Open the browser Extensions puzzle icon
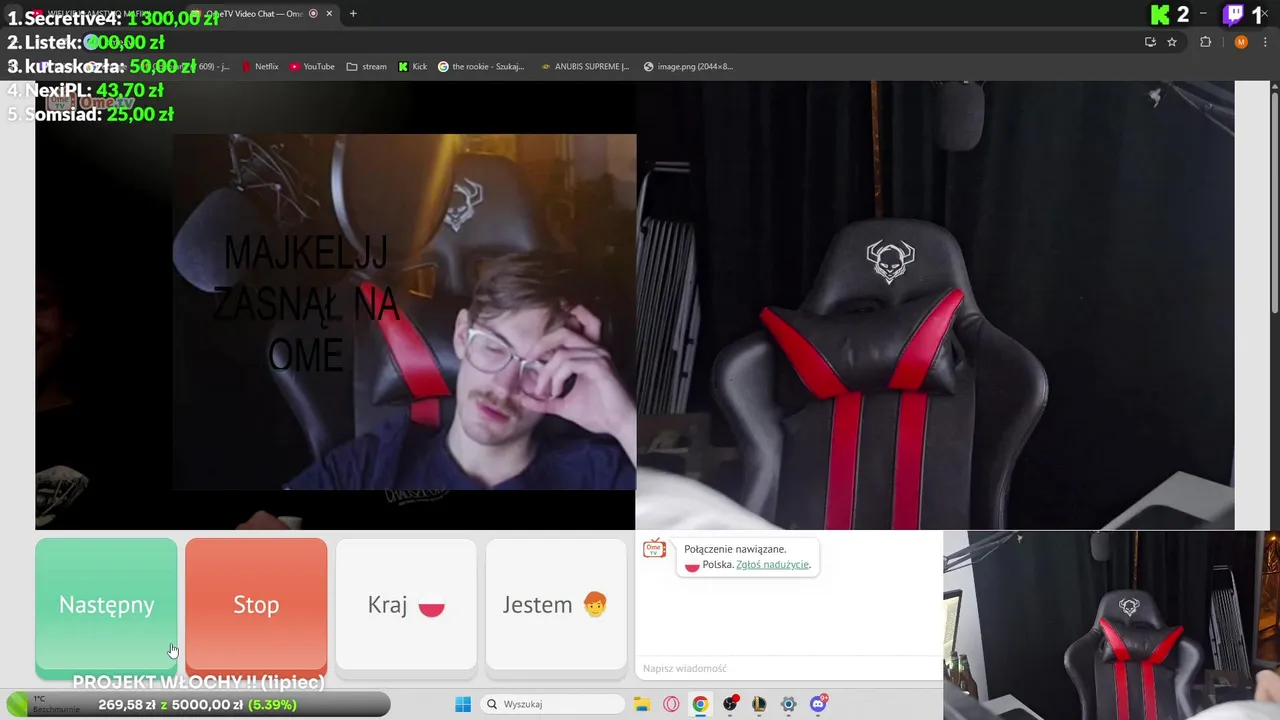 click(x=1205, y=42)
